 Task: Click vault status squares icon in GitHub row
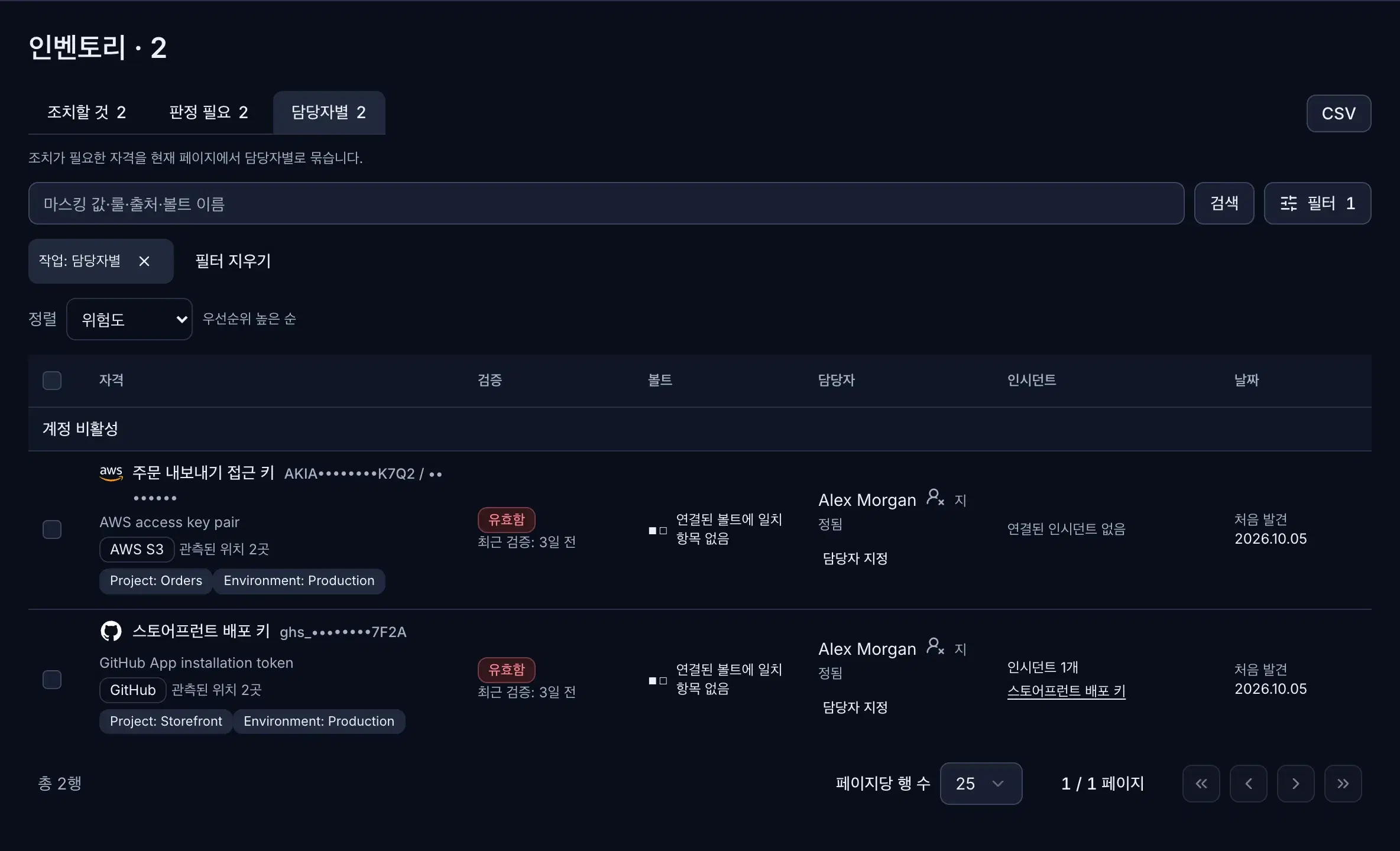point(657,681)
